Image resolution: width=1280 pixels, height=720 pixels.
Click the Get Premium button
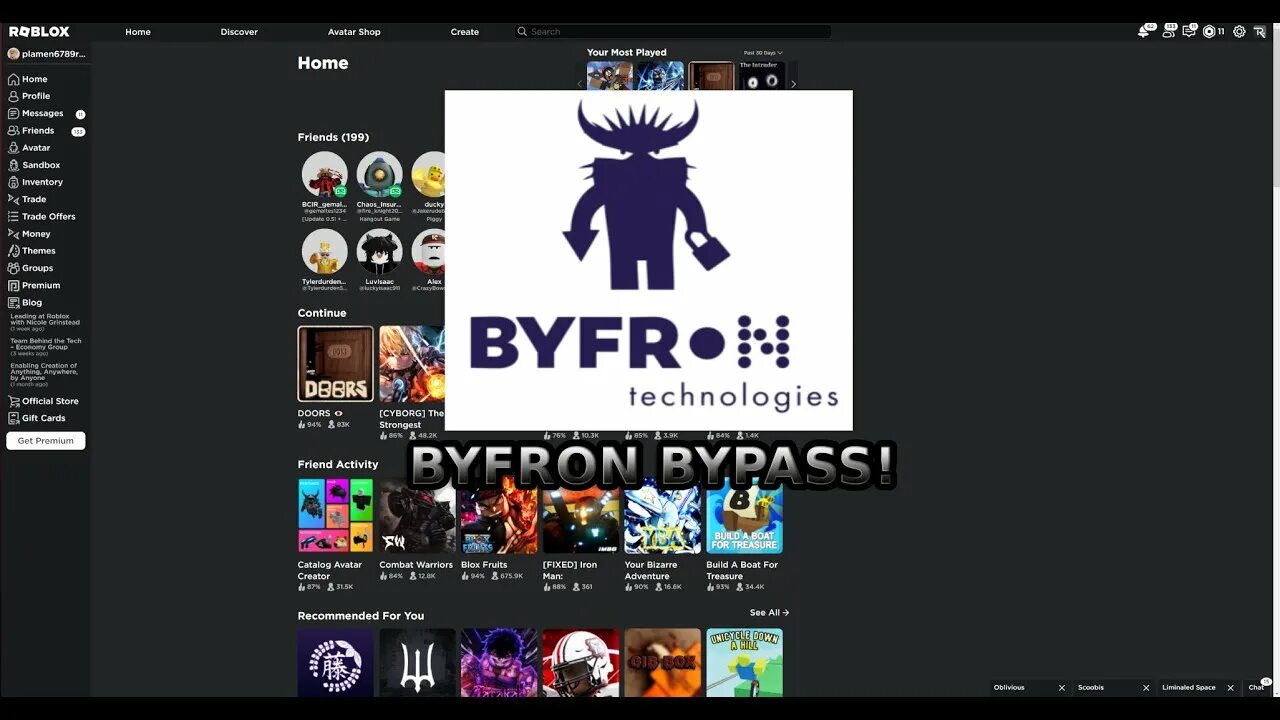46,441
